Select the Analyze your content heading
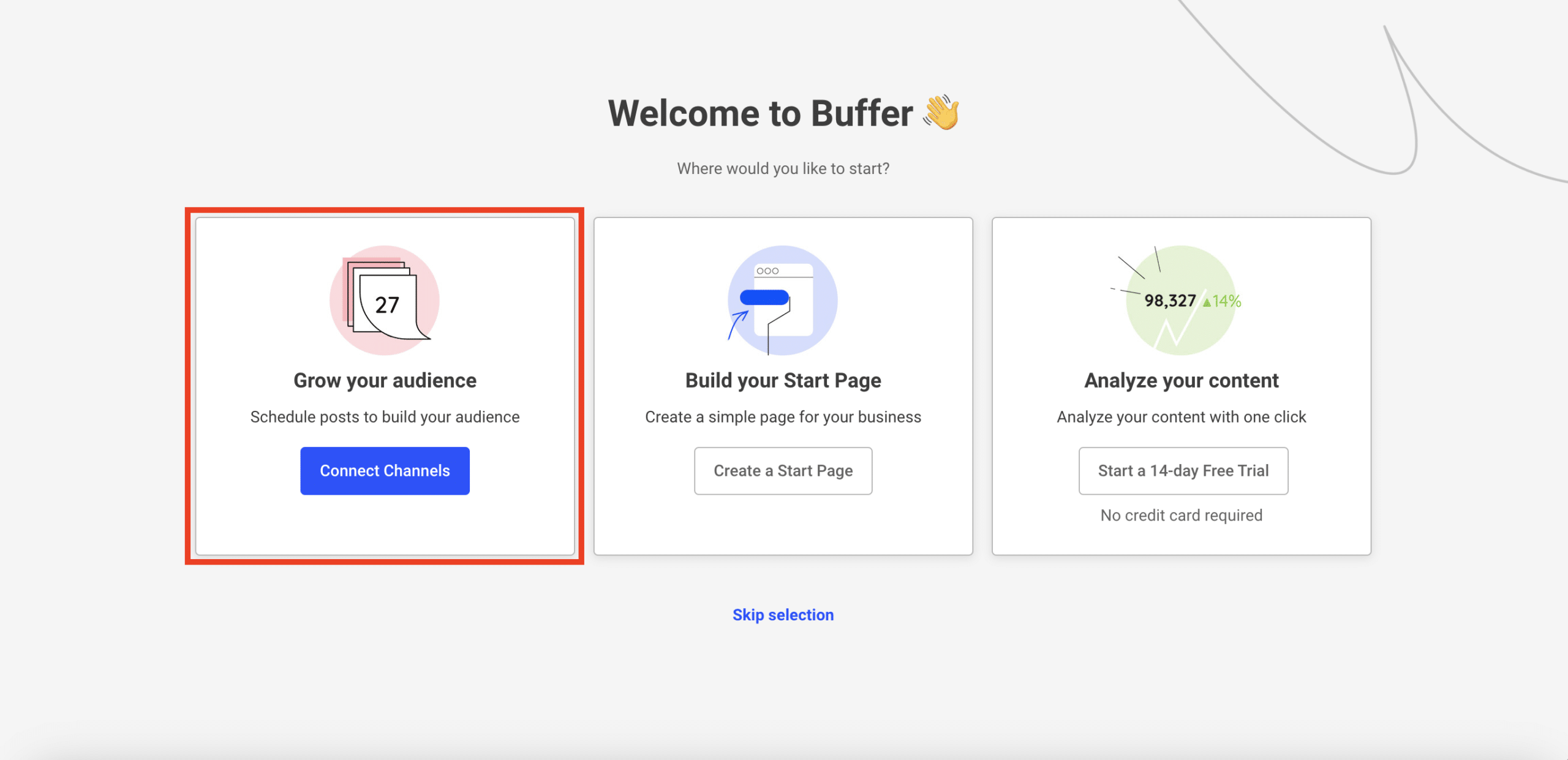The image size is (1568, 760). coord(1181,380)
